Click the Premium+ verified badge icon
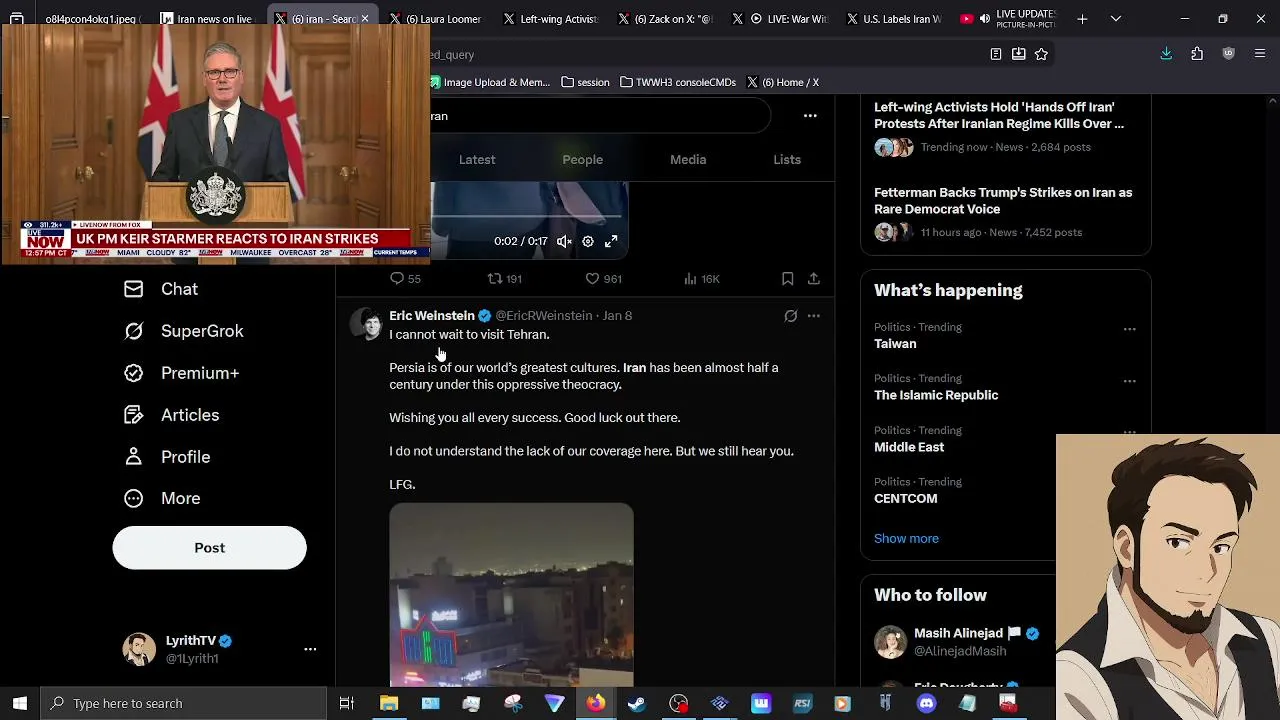The height and width of the screenshot is (720, 1280). point(133,373)
